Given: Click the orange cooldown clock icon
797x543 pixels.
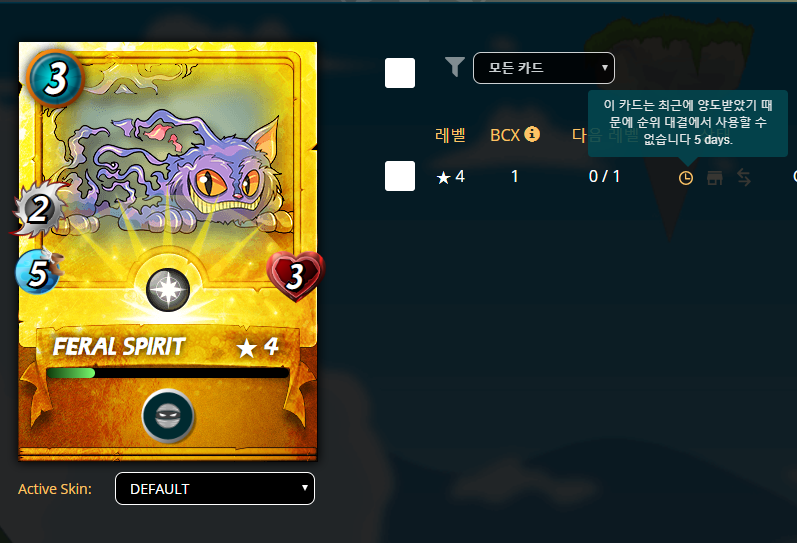Looking at the screenshot, I should 686,178.
